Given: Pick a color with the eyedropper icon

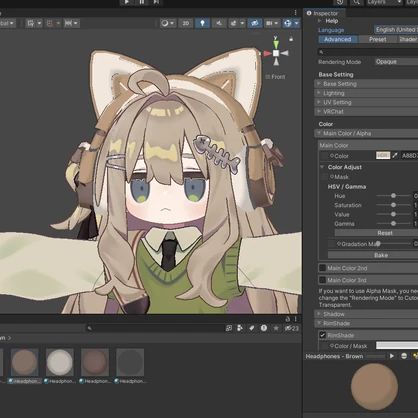Looking at the screenshot, I should pyautogui.click(x=395, y=156).
